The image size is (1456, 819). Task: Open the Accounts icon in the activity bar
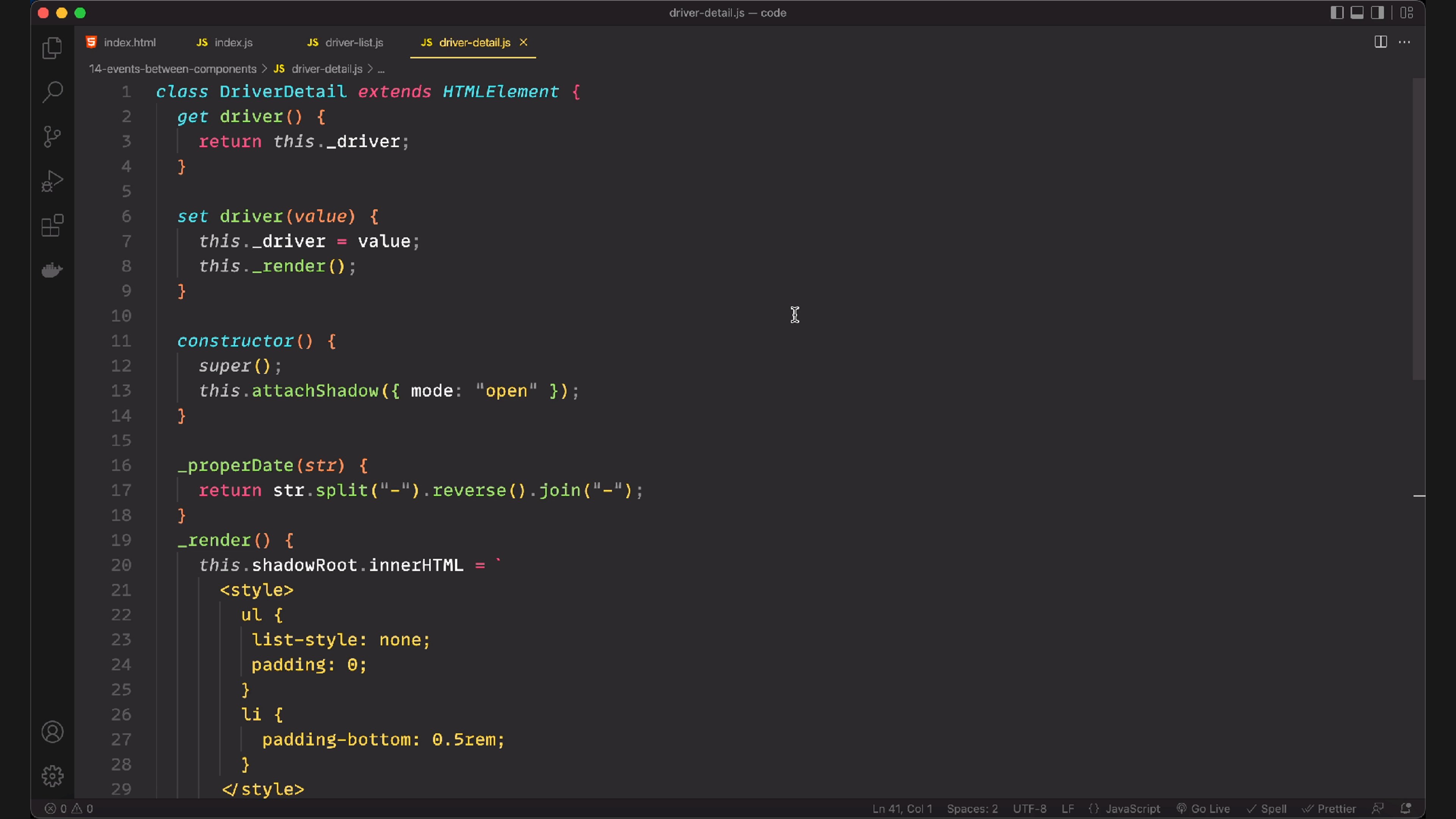pyautogui.click(x=52, y=732)
